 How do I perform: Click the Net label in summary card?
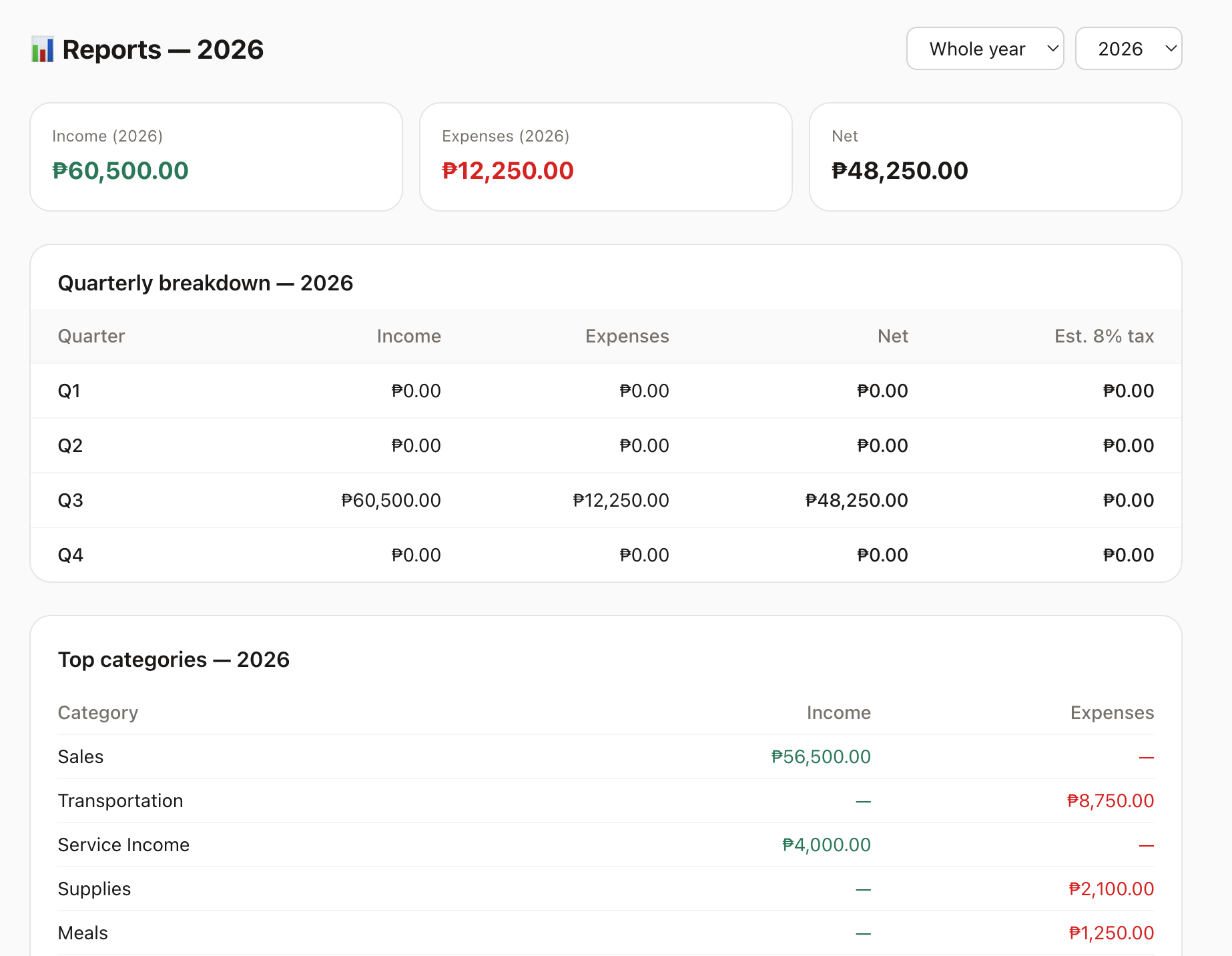click(845, 136)
